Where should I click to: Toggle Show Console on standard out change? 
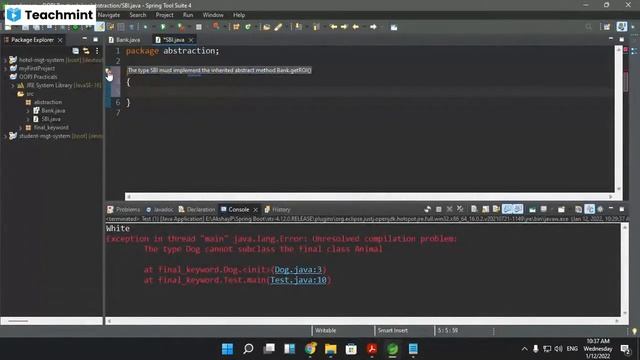point(507,209)
